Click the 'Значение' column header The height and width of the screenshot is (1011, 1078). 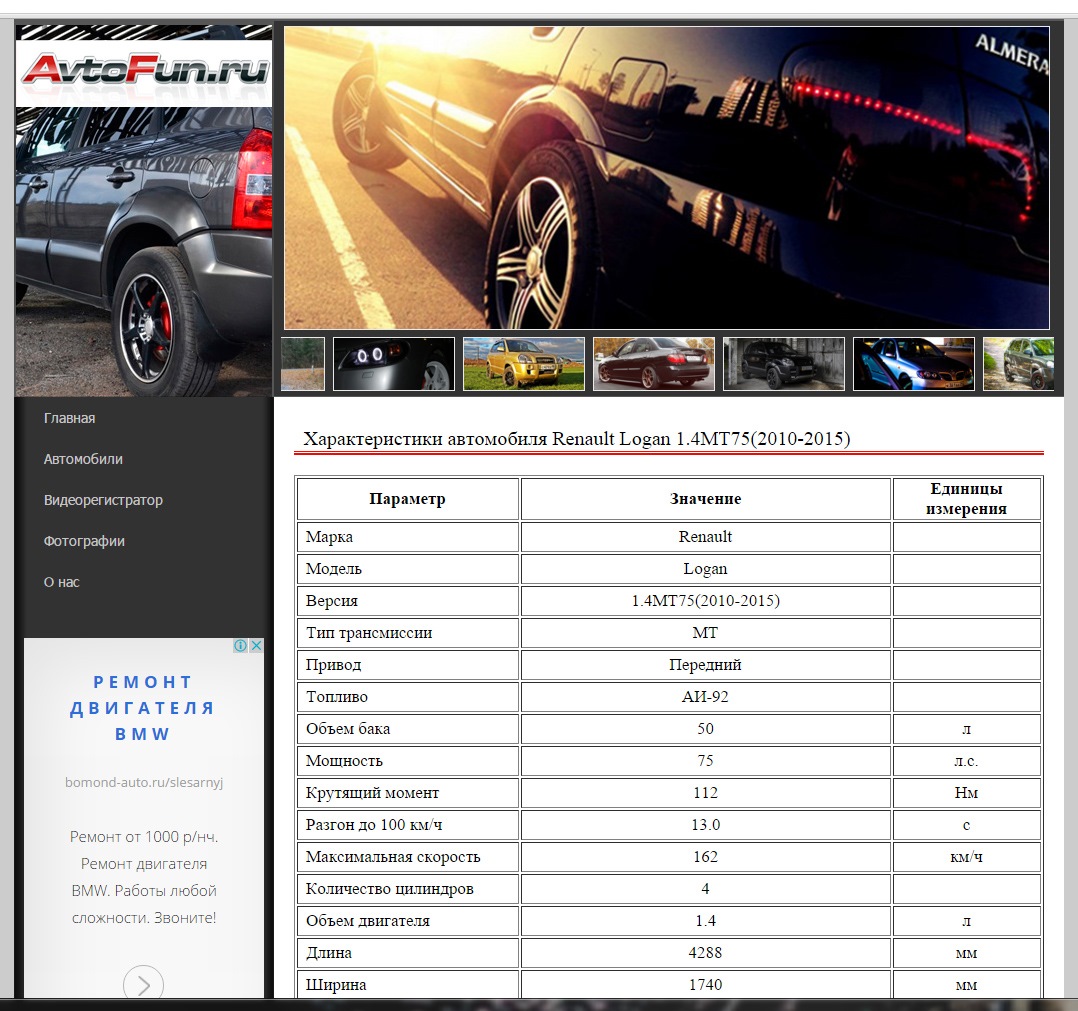tap(705, 499)
